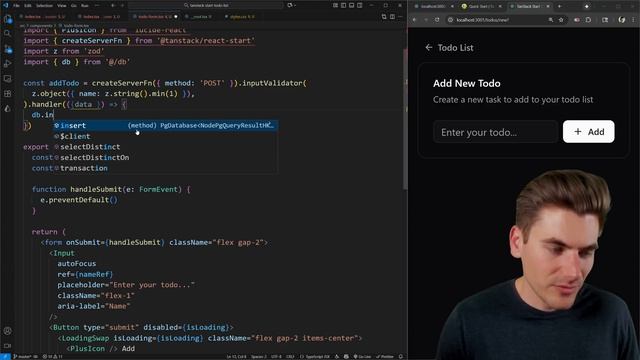Click the back arrow next to Todo List
The width and height of the screenshot is (640, 360).
429,47
